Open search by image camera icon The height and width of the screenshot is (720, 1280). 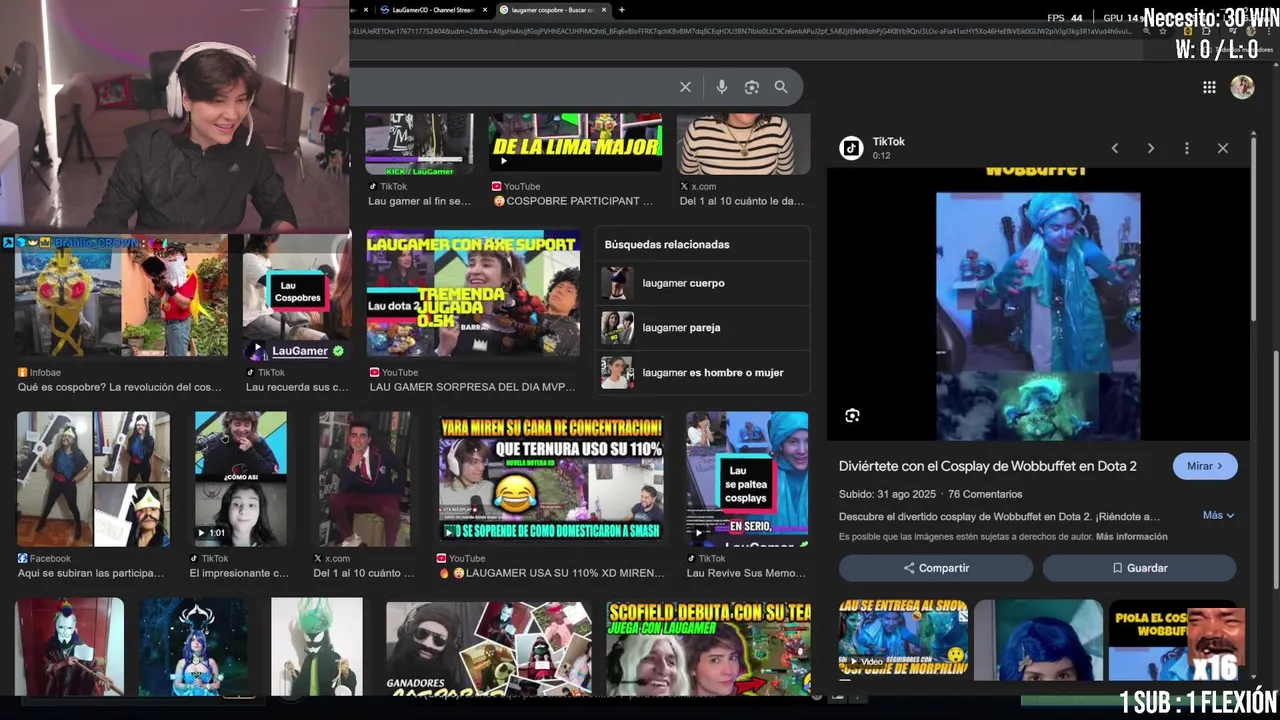(752, 87)
